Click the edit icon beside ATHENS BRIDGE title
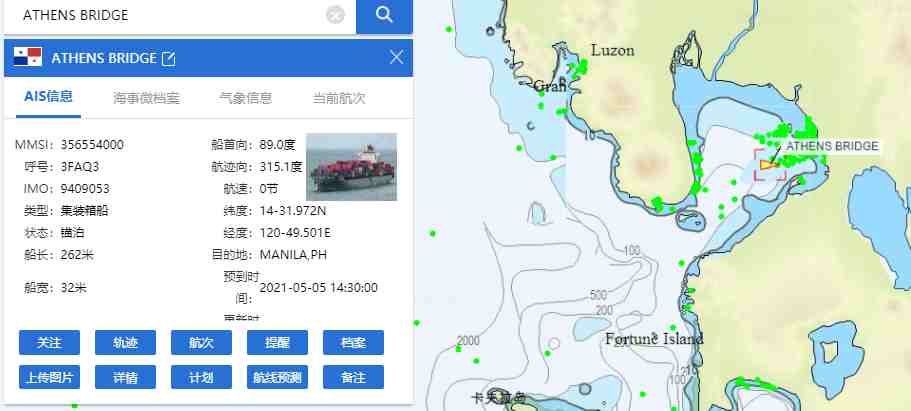 (168, 58)
